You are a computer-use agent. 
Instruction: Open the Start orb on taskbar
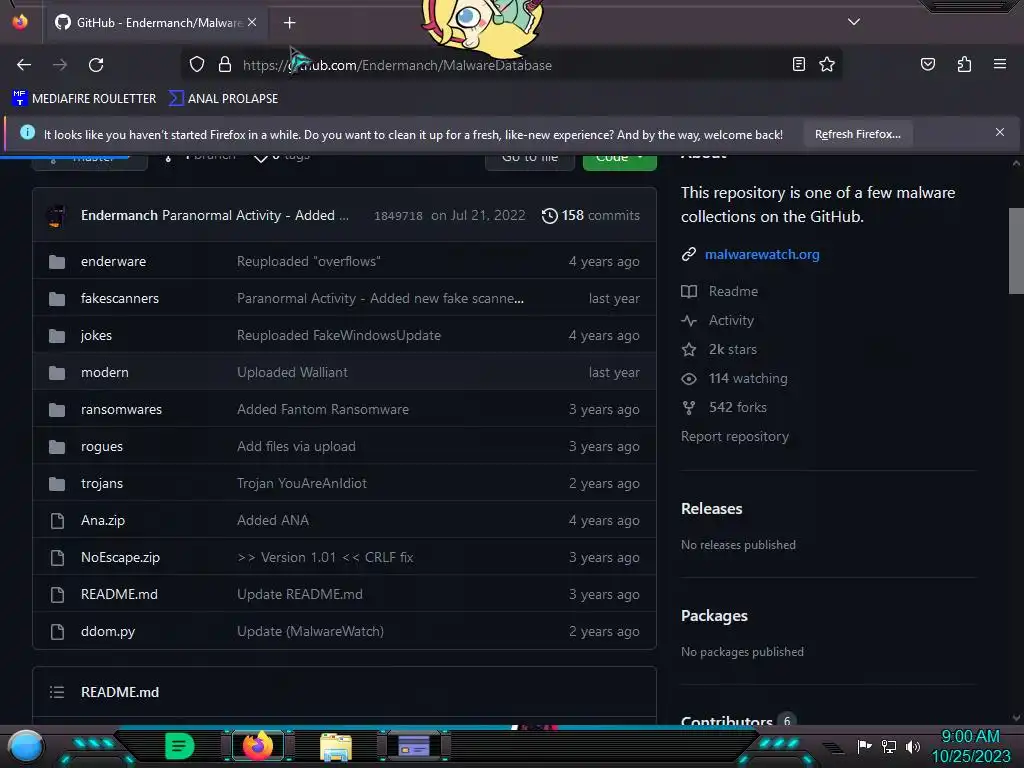click(26, 746)
